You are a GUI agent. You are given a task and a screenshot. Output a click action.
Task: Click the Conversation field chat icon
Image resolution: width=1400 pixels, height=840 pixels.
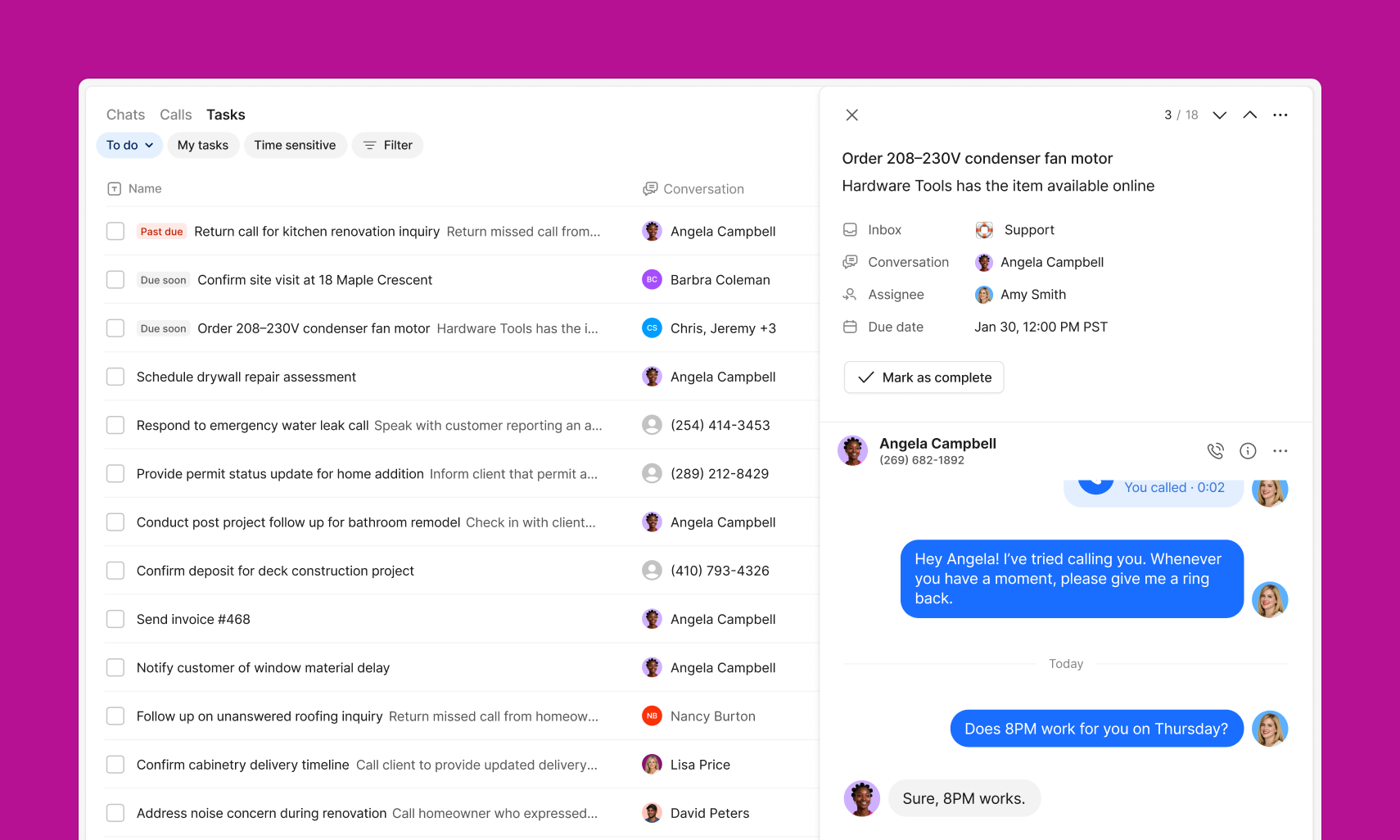(x=850, y=262)
